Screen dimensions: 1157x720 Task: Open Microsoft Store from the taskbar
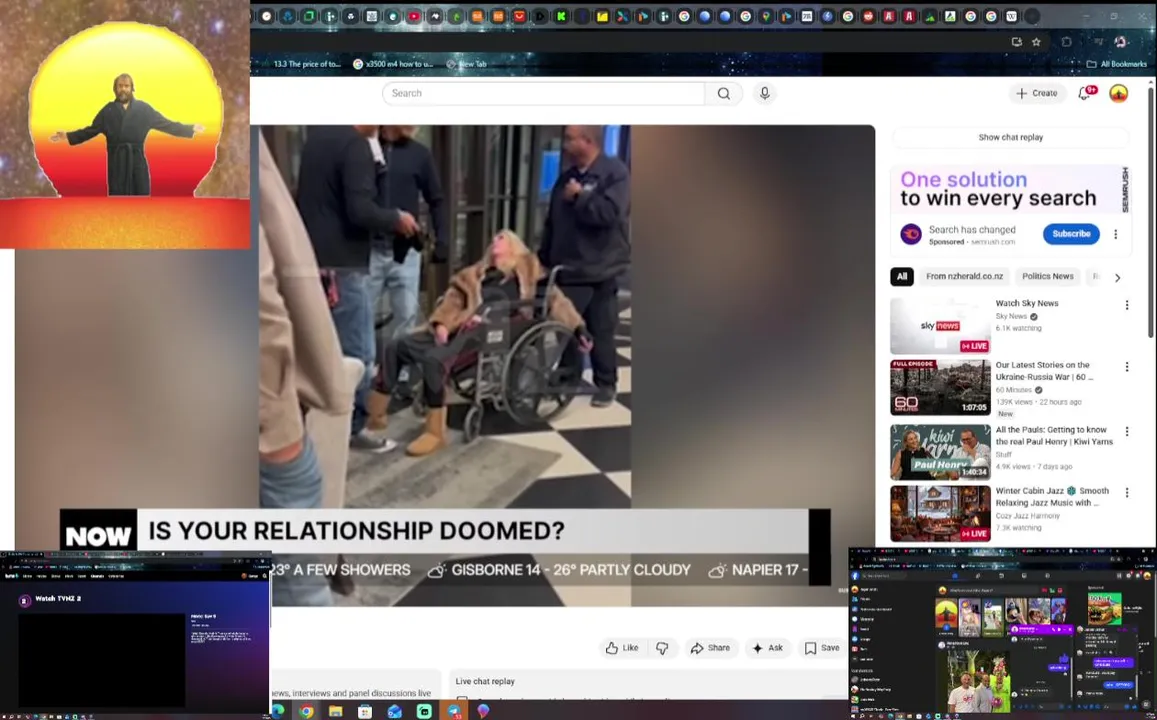[x=365, y=711]
